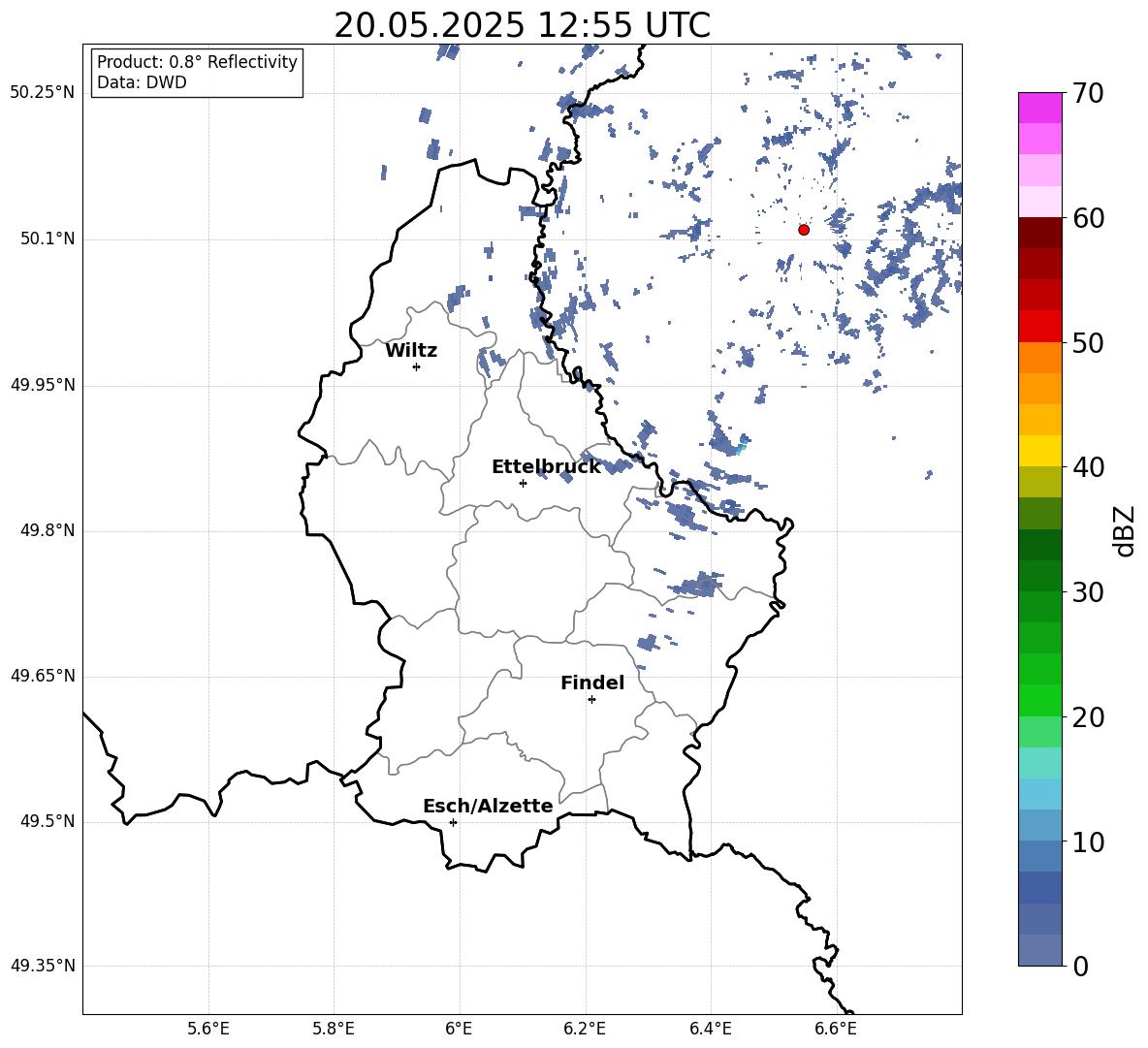Click the yellow colorbar segment just above 40
This screenshot has height=1048, width=1148.
[x=1040, y=451]
